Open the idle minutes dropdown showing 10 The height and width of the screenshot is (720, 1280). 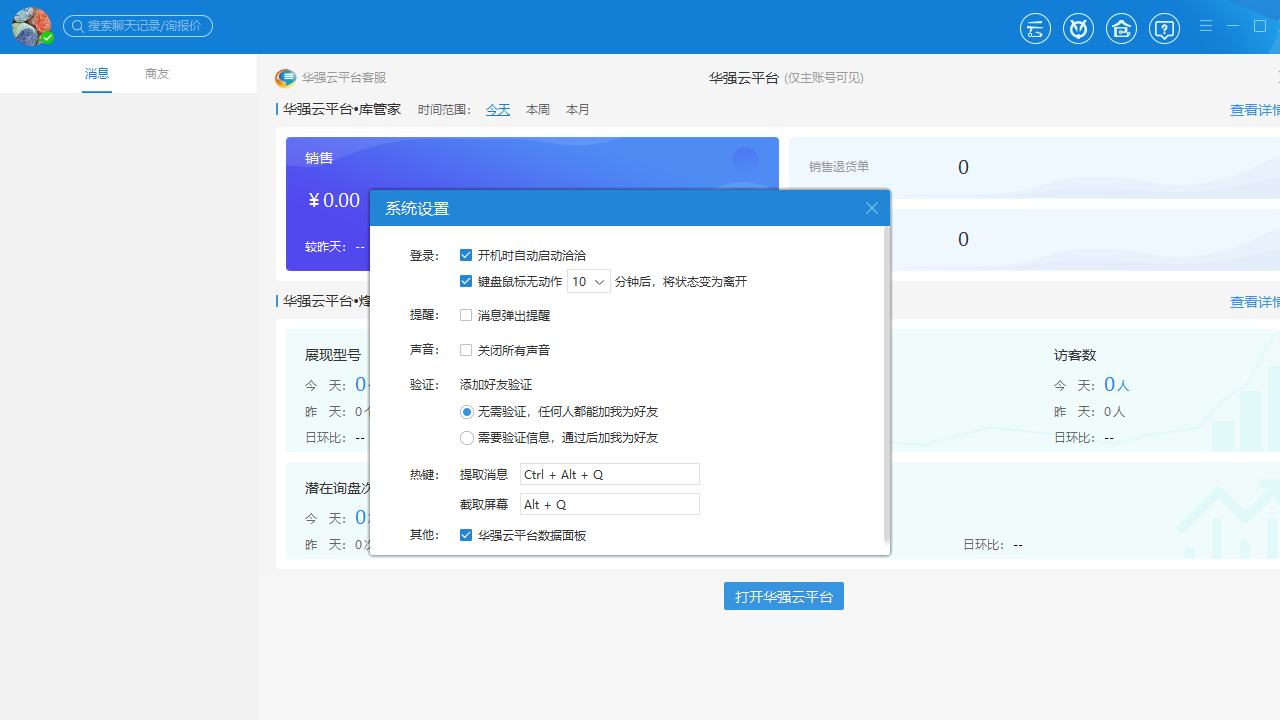point(588,281)
